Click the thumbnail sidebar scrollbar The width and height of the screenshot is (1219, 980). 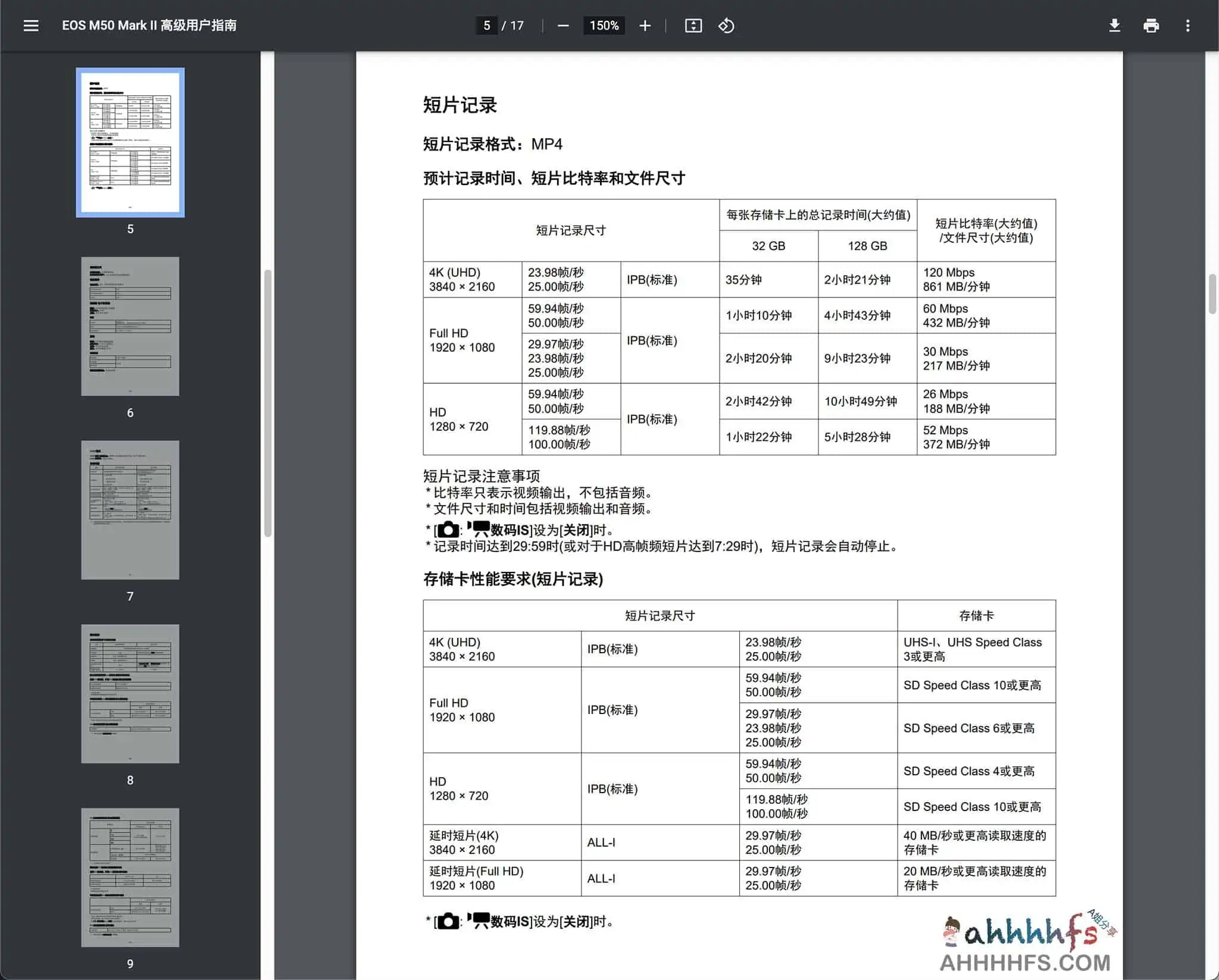[x=268, y=403]
